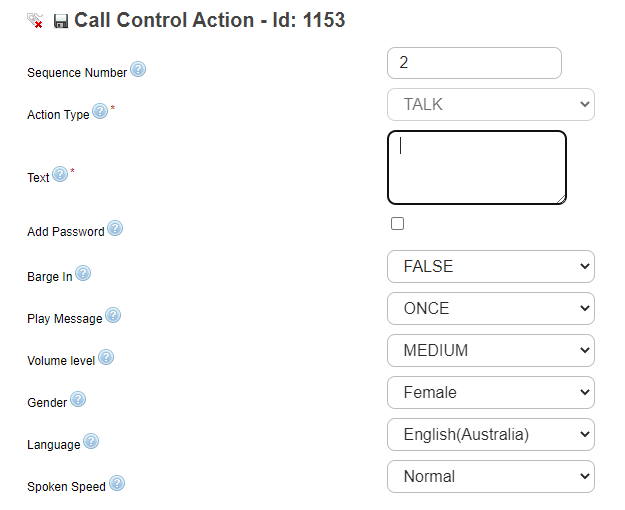Click the delete icon beside the title
Viewport: 625px width, 510px height.
pos(35,21)
